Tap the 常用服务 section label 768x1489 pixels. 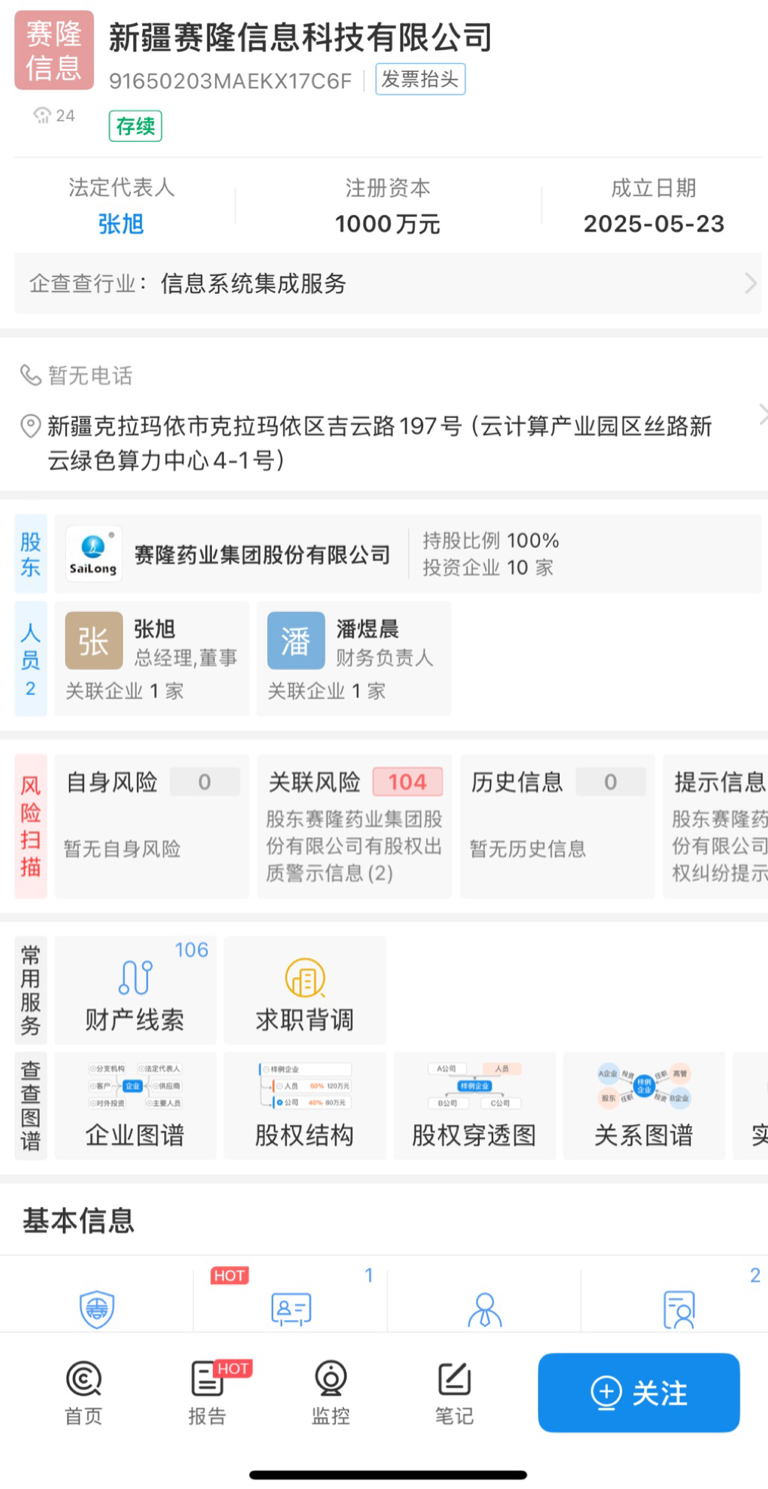pos(31,990)
